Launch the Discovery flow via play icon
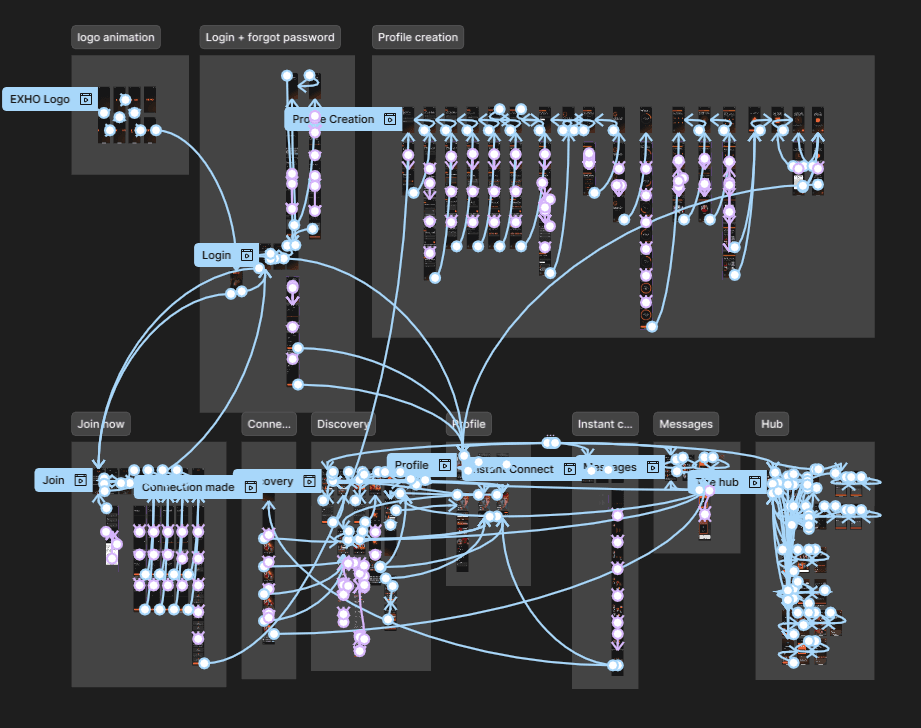Screen dimensions: 921x728 point(309,481)
